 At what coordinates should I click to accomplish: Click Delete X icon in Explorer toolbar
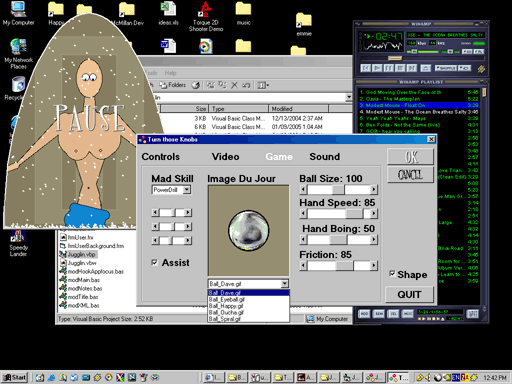(234, 85)
